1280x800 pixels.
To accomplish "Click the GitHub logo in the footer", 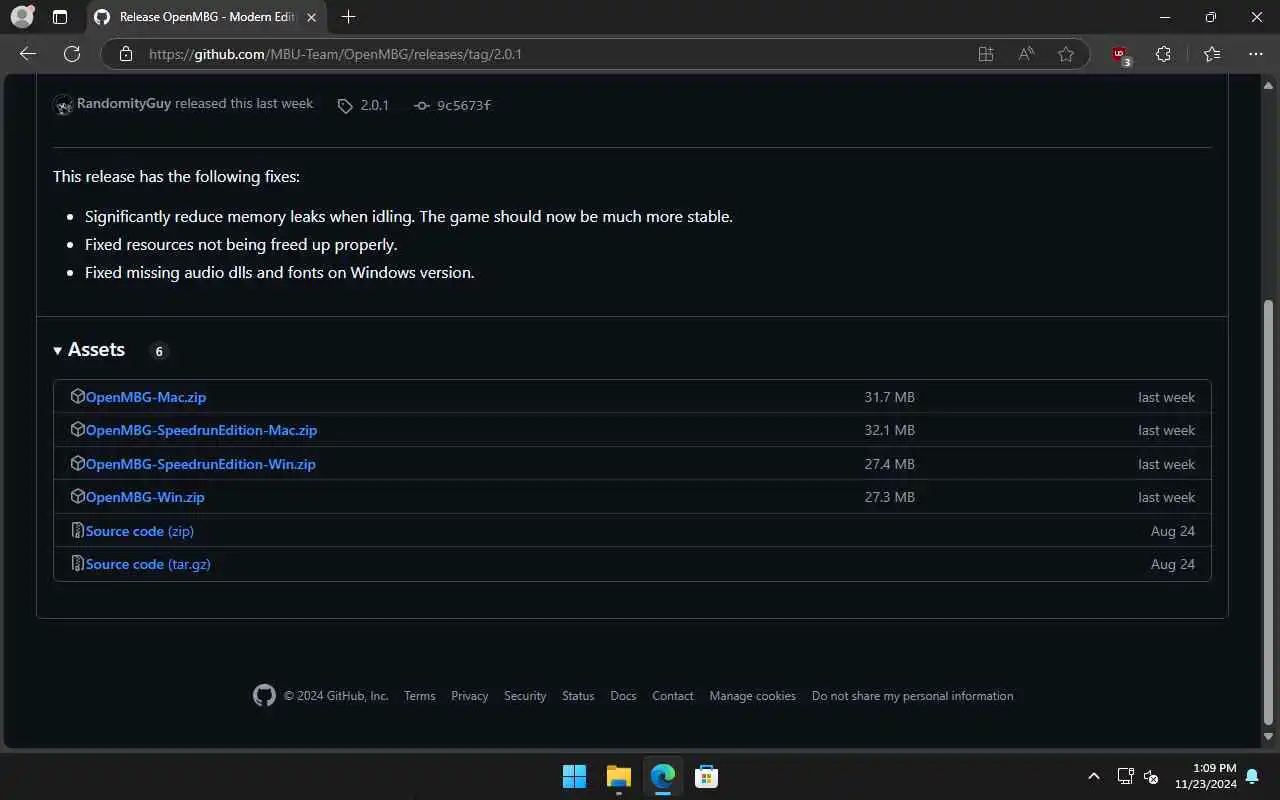I will [264, 696].
